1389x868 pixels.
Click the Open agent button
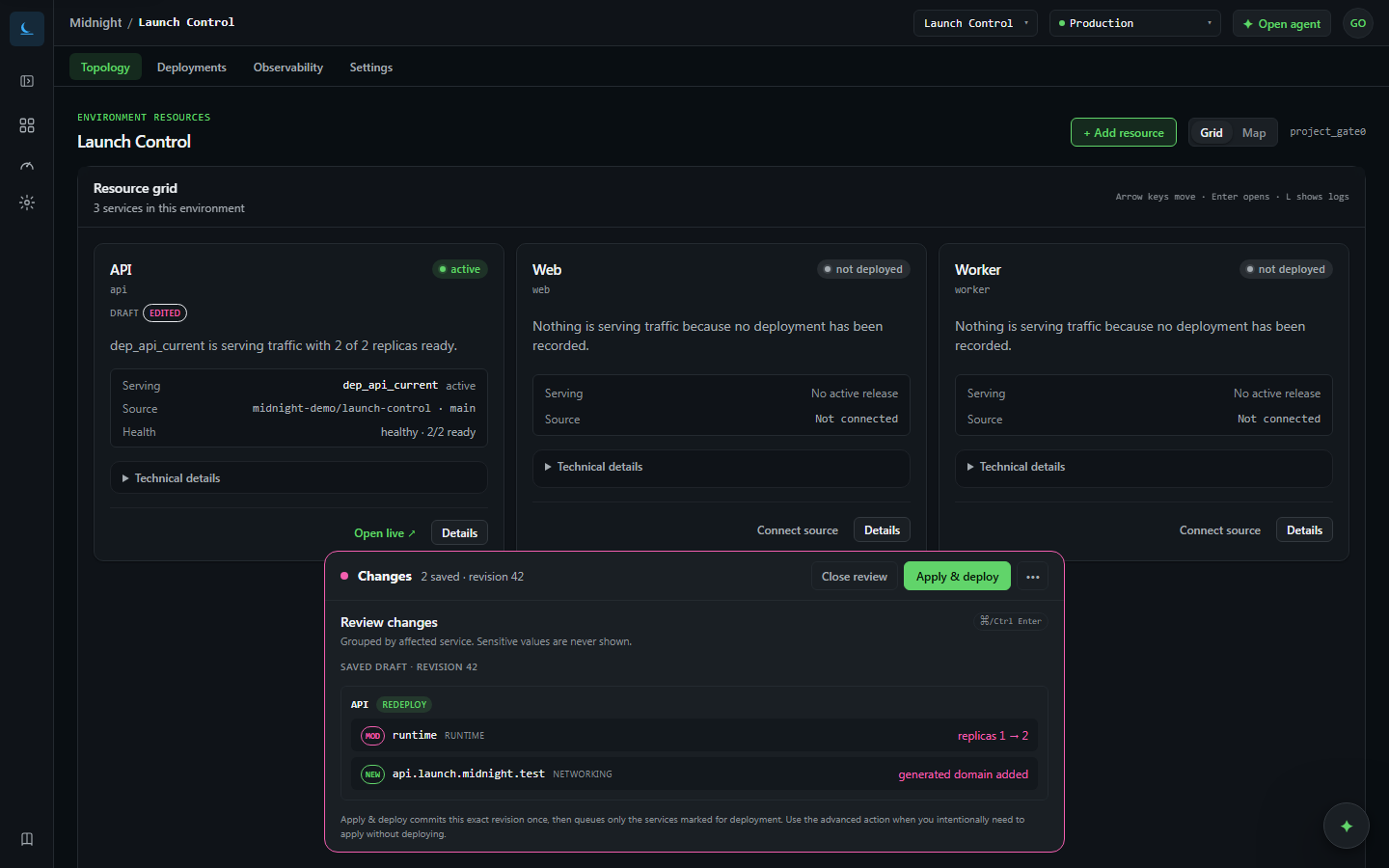(x=1282, y=23)
